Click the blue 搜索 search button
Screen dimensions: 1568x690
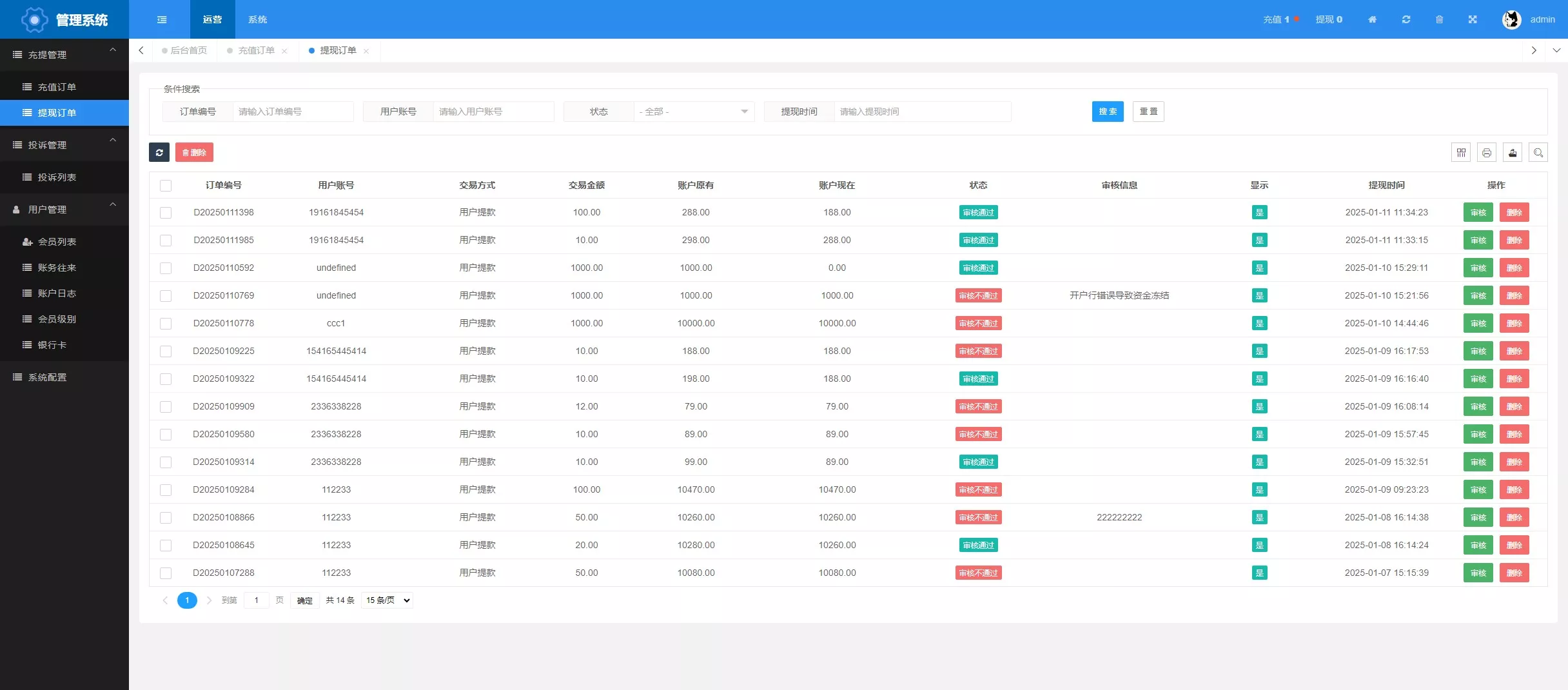1107,112
